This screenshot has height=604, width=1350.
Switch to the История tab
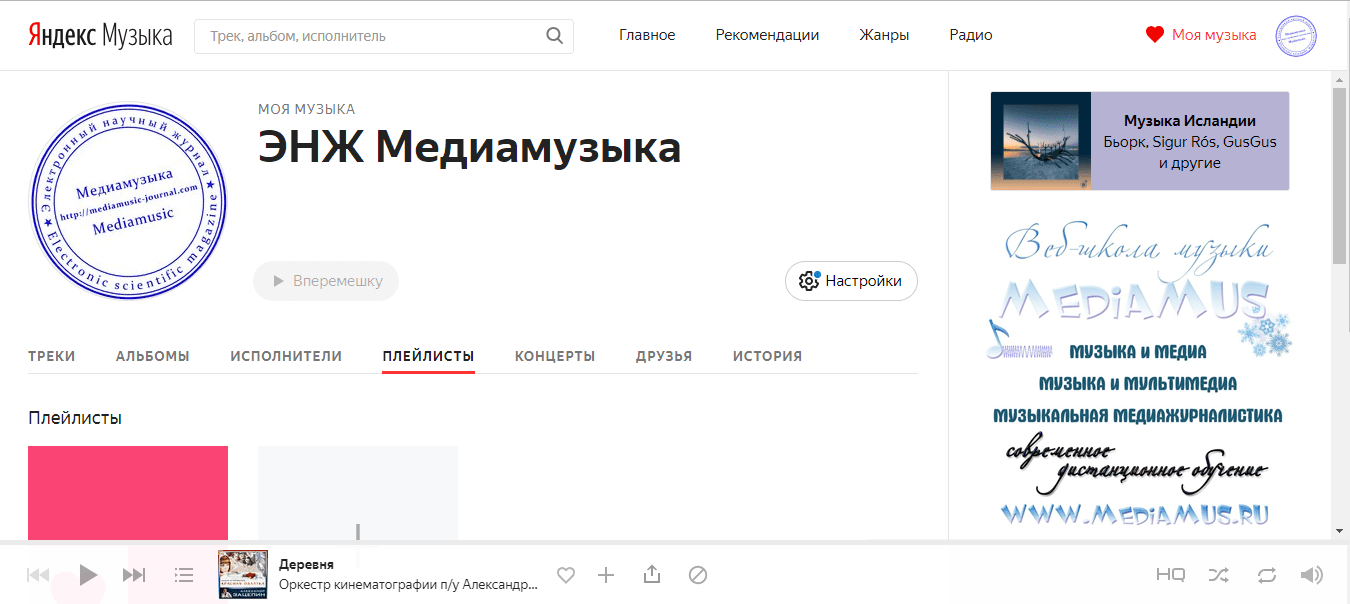coord(767,356)
